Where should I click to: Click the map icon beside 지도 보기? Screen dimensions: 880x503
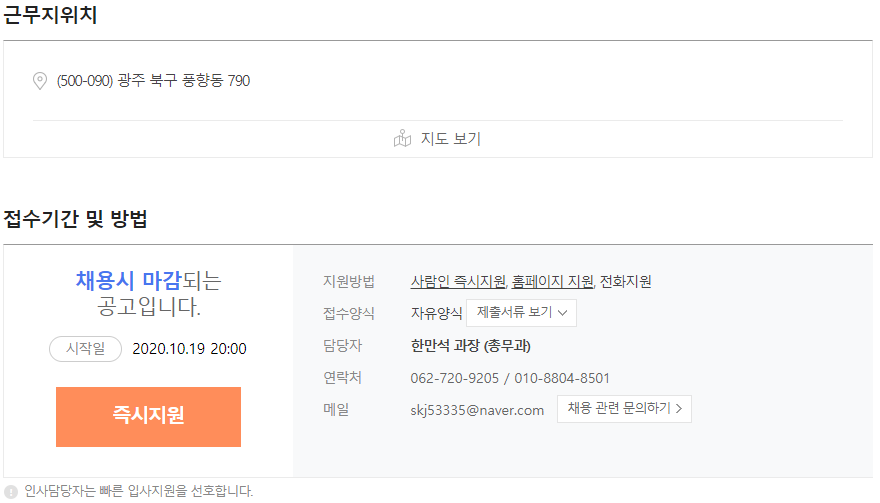coord(402,138)
